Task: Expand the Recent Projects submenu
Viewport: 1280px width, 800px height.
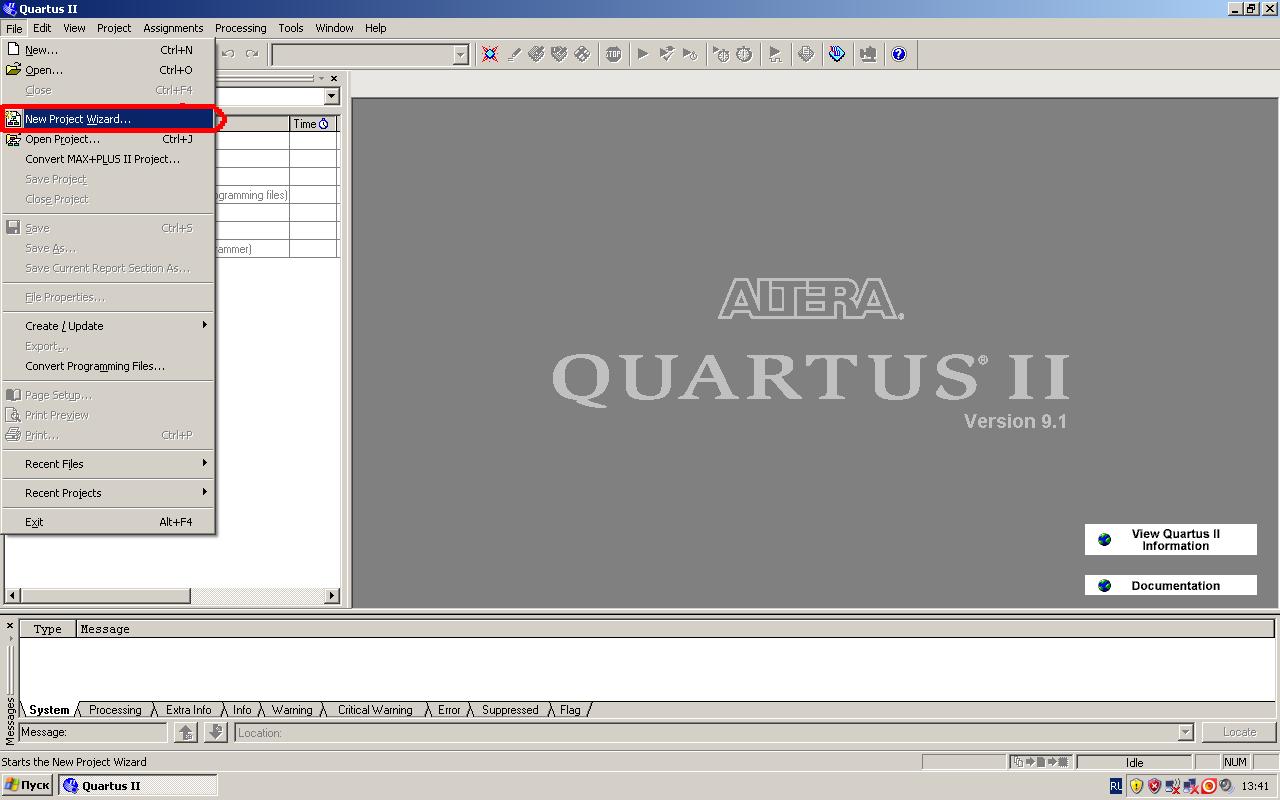Action: pyautogui.click(x=108, y=493)
